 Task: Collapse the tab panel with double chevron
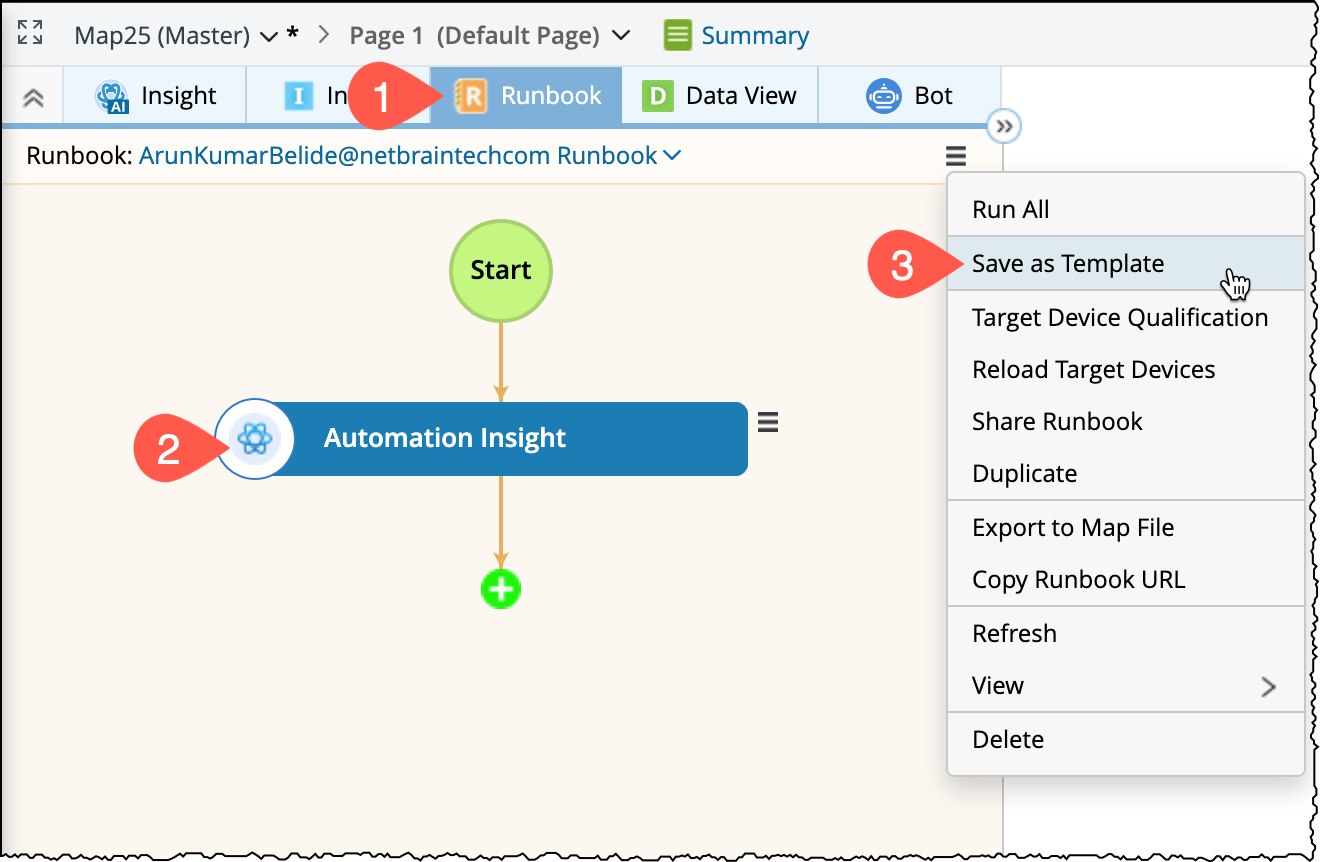pos(33,97)
